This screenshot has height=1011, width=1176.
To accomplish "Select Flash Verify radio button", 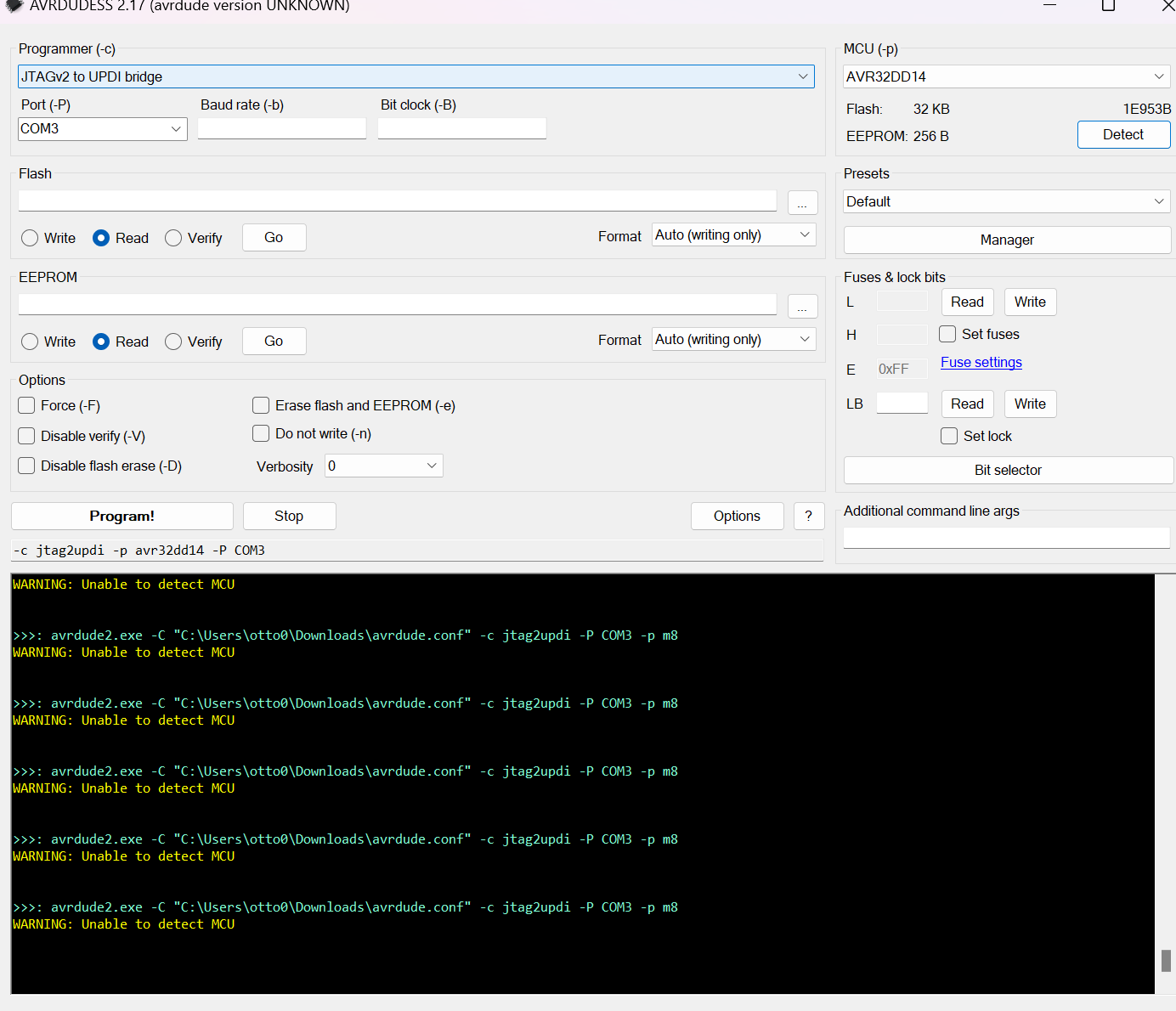I will (x=173, y=238).
